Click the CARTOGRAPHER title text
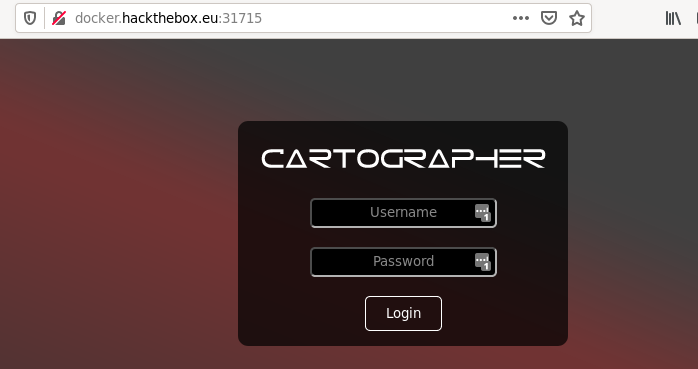This screenshot has width=698, height=369. coord(403,158)
